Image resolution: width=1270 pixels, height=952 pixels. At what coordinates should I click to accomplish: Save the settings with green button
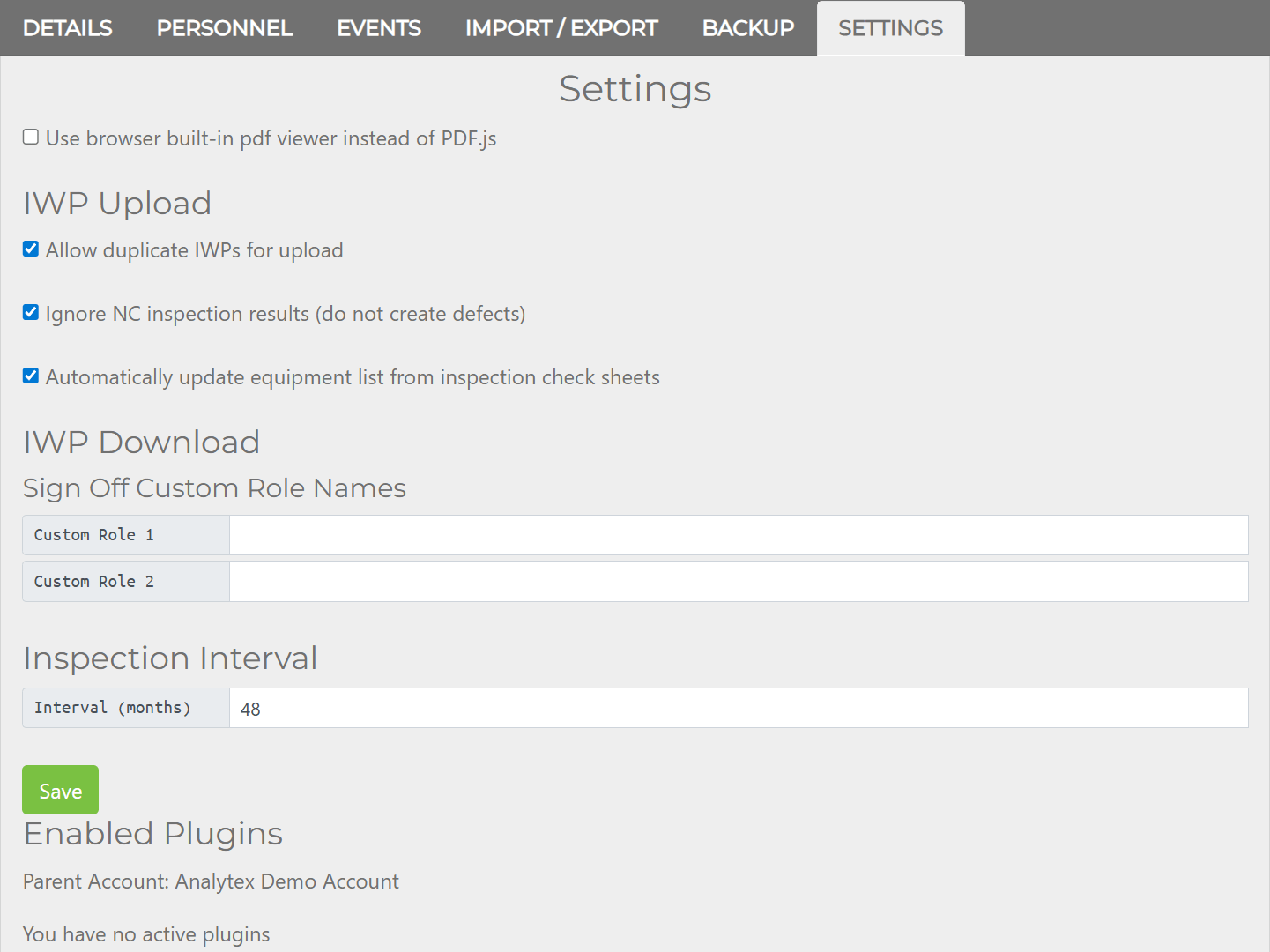coord(60,790)
